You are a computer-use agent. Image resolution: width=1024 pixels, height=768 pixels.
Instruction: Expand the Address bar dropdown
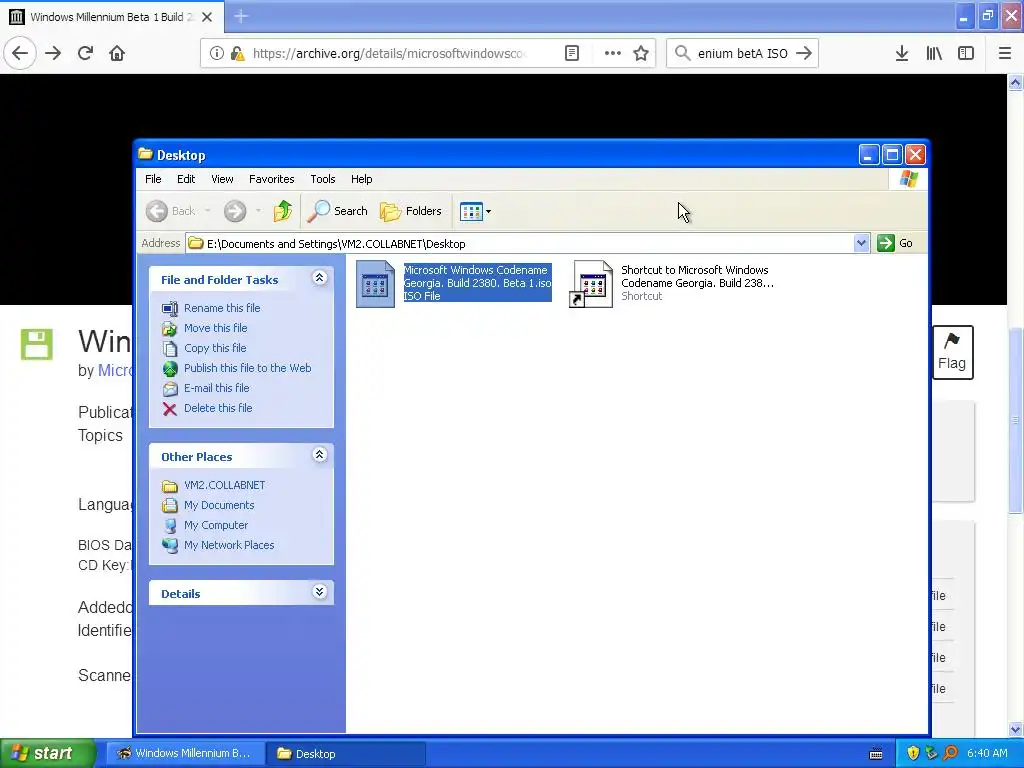(x=861, y=243)
